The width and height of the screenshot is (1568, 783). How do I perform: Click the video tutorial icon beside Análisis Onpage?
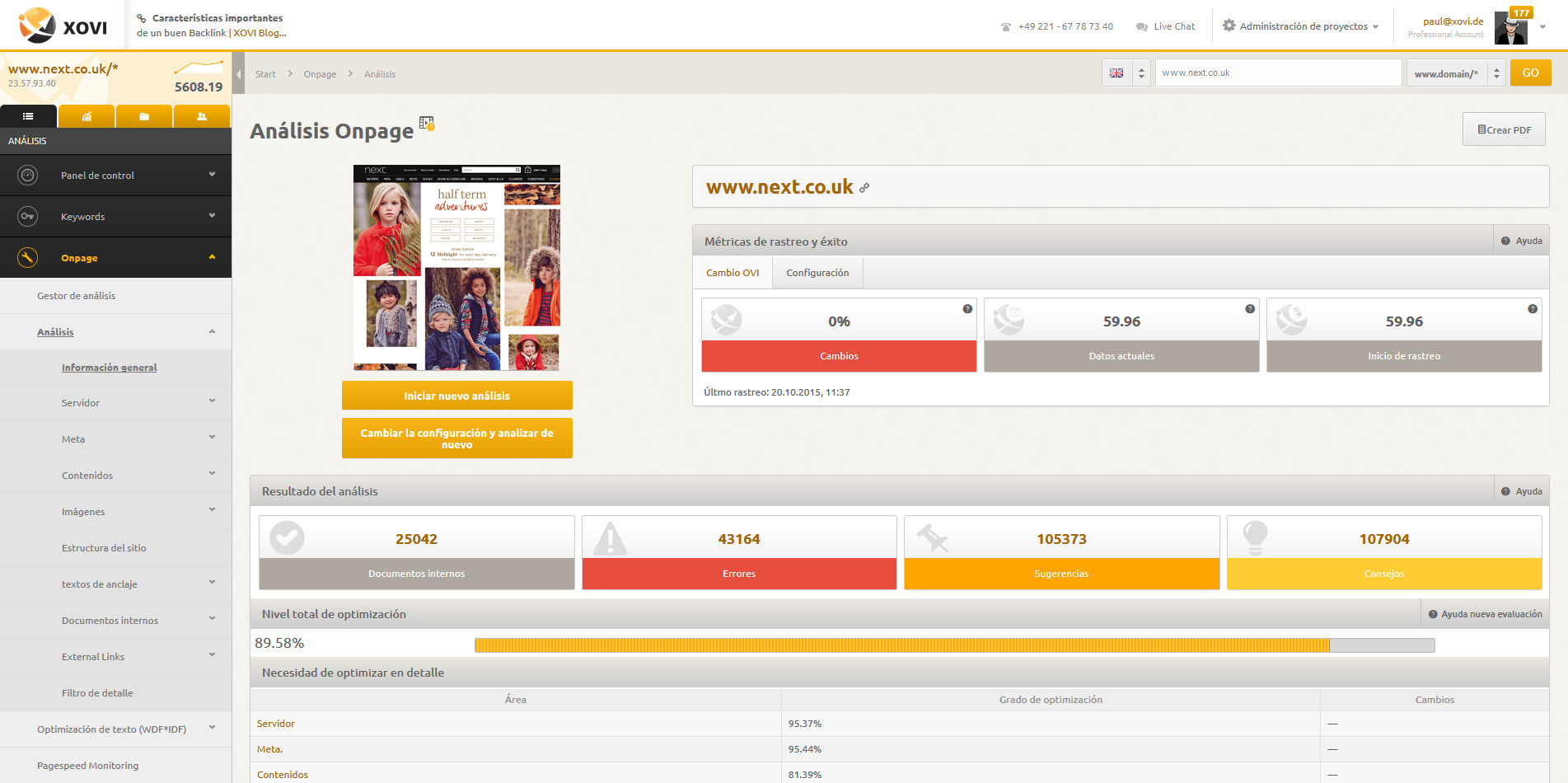(426, 124)
